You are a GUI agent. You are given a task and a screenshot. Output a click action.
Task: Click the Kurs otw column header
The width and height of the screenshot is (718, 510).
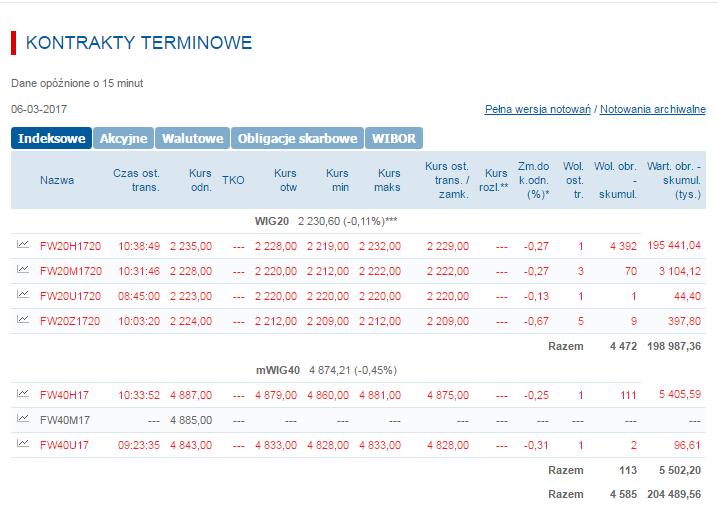(285, 180)
